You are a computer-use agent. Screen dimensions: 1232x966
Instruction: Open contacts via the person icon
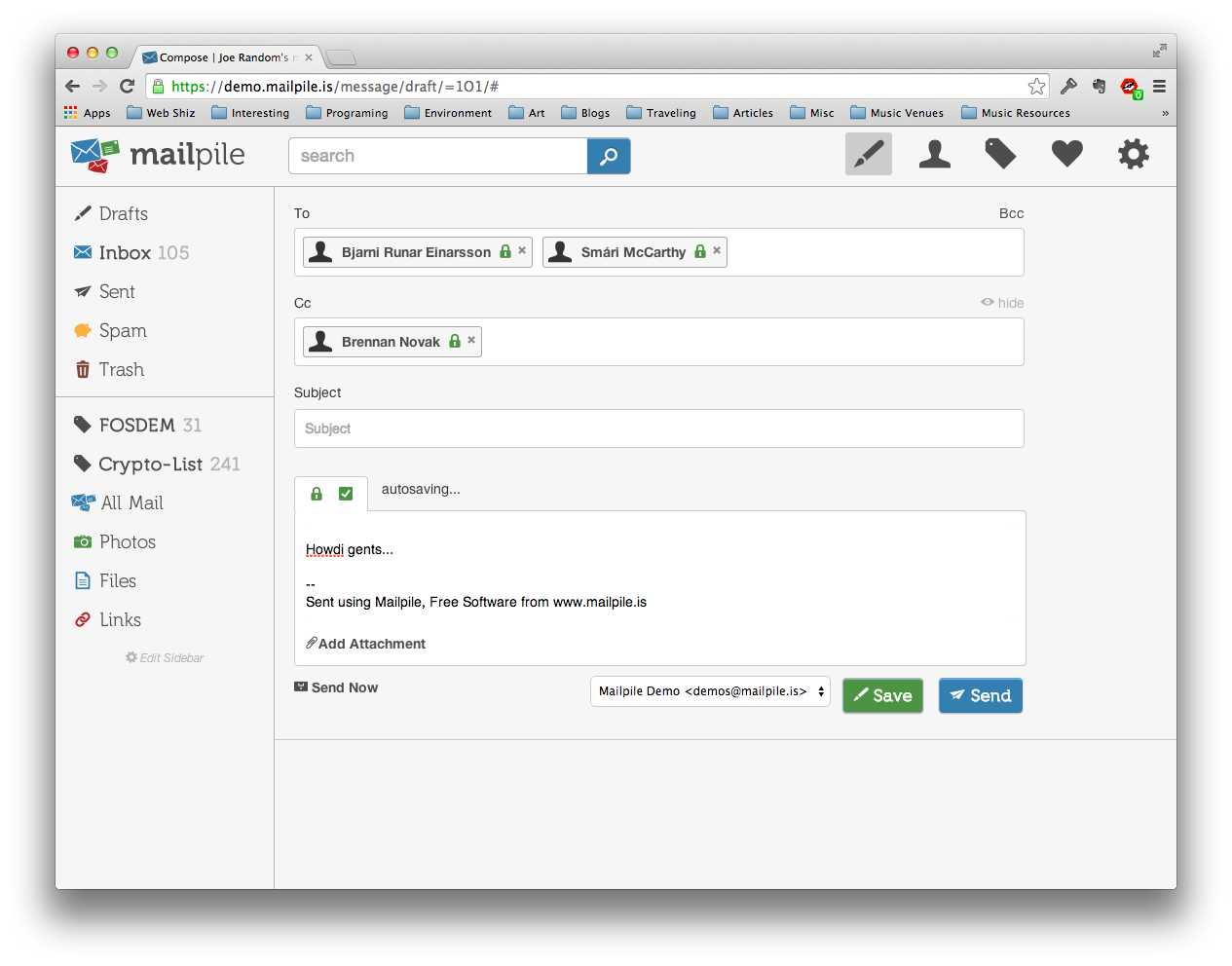(x=934, y=155)
